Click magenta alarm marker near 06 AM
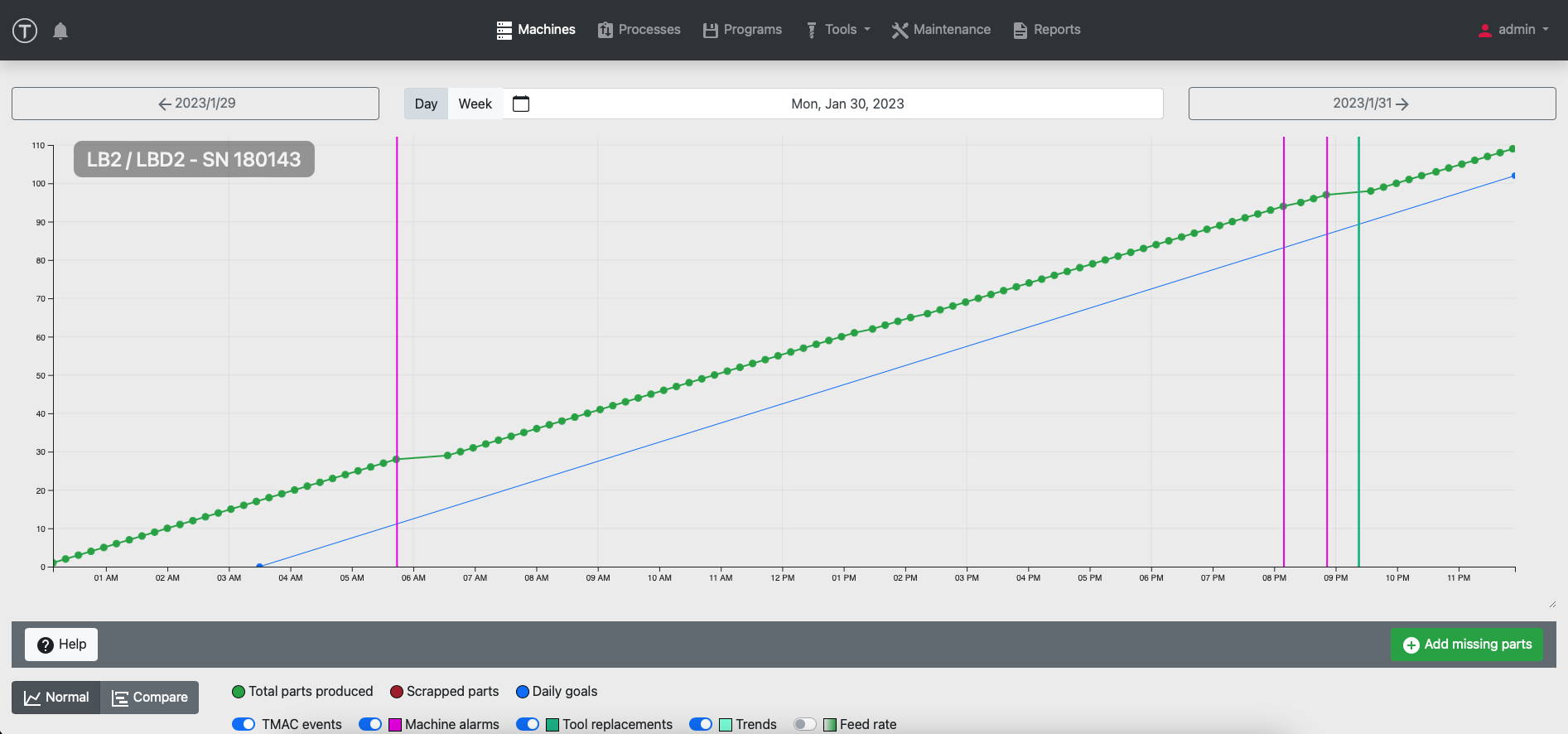 397,352
